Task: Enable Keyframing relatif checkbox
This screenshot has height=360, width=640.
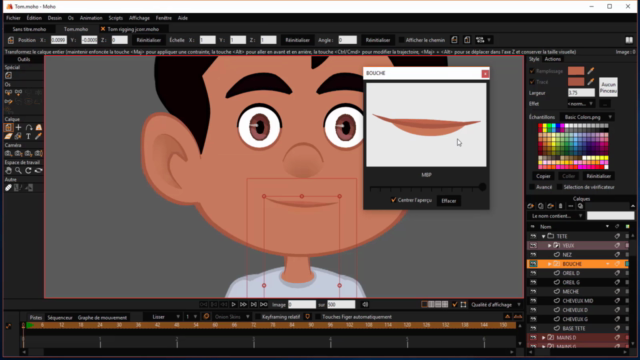Action: pos(258,317)
